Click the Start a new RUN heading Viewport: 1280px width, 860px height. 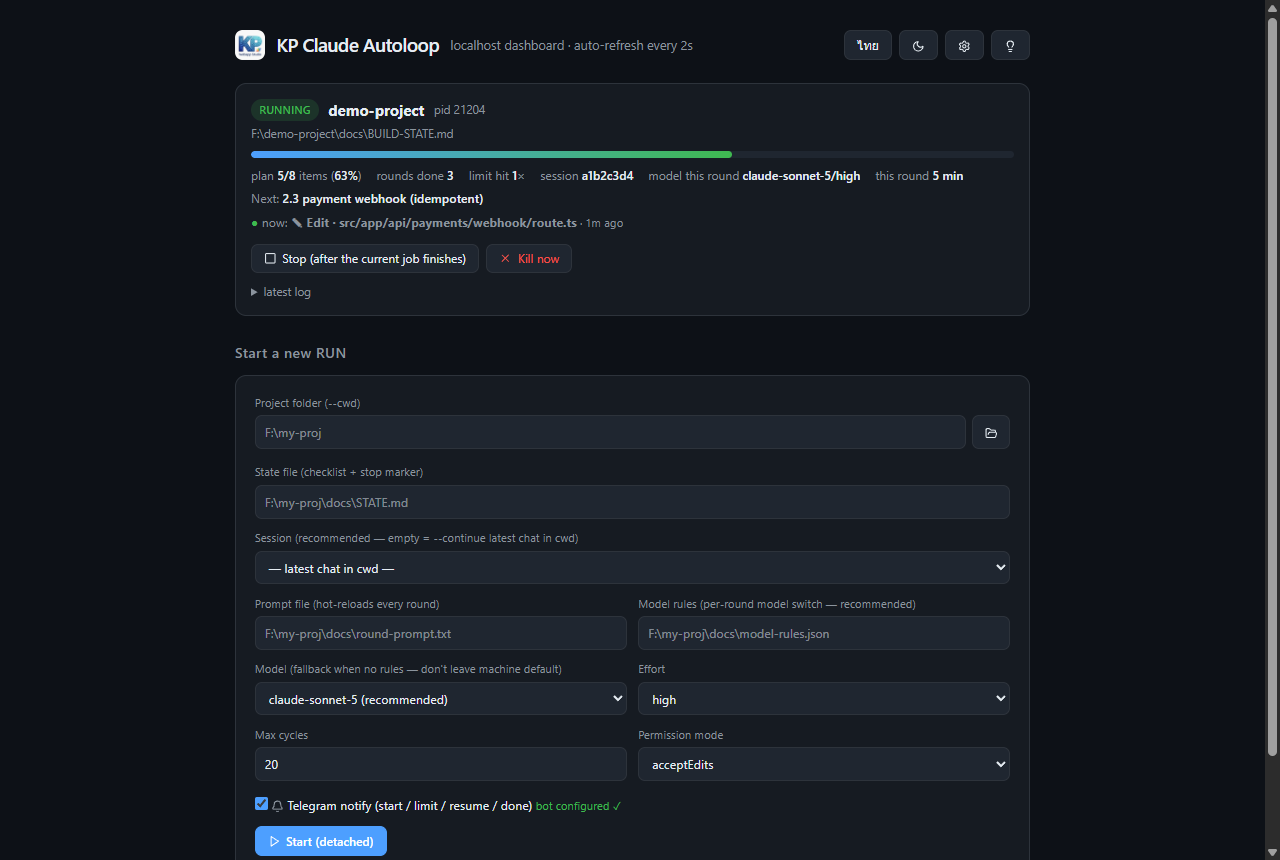(290, 353)
